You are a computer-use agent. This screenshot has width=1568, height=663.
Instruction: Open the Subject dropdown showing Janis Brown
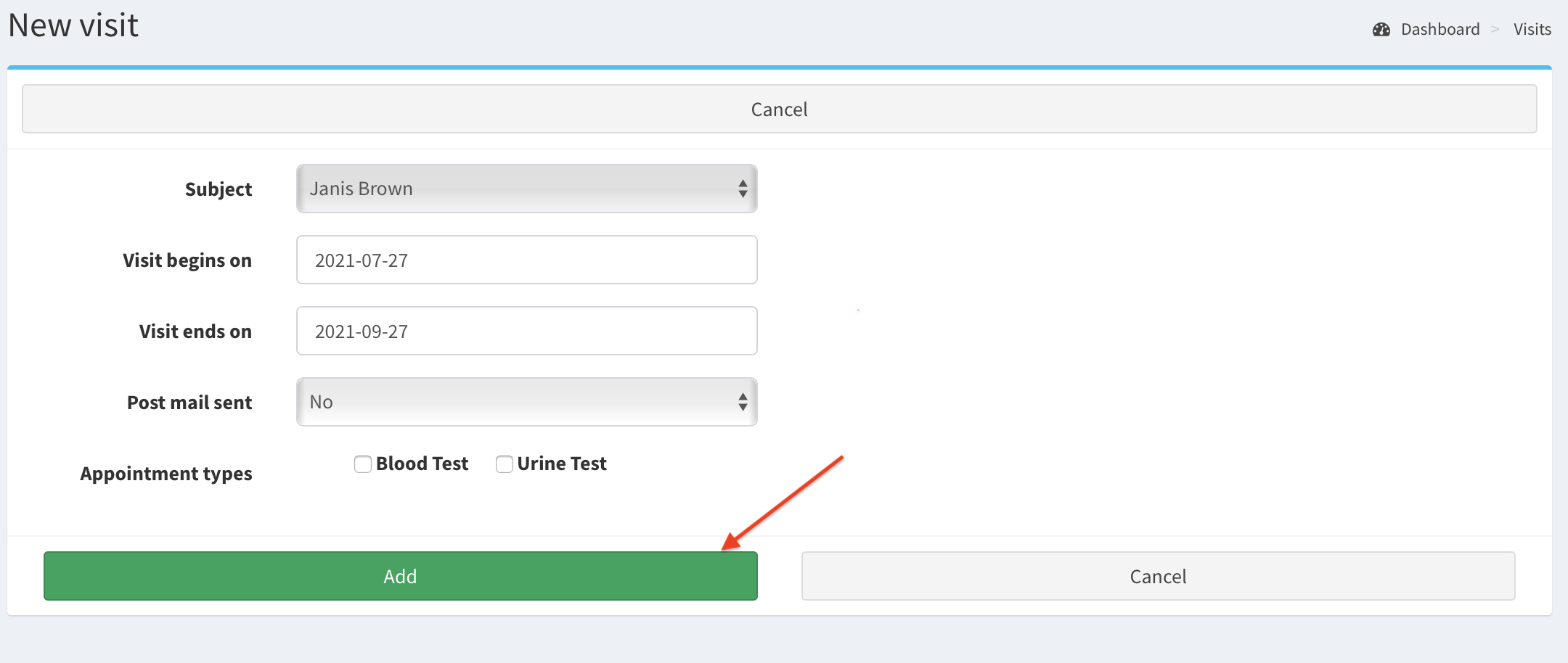[x=526, y=189]
